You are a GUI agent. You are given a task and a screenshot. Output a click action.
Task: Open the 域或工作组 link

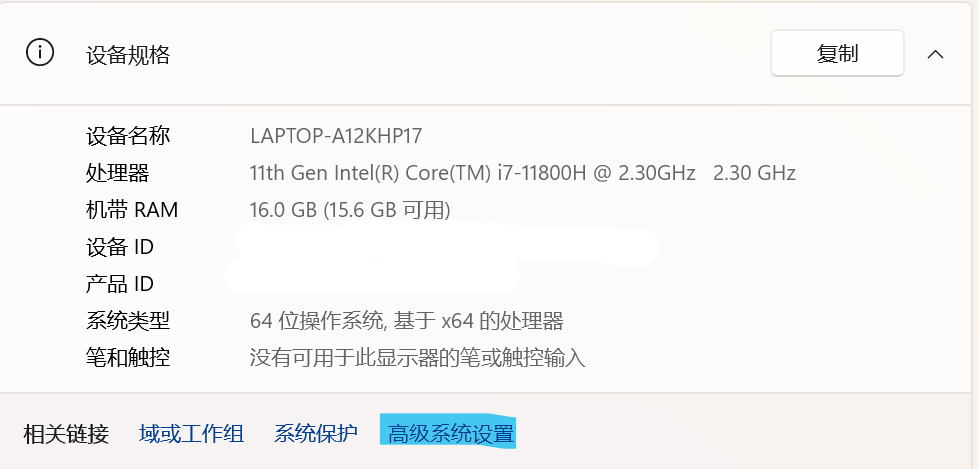[191, 433]
